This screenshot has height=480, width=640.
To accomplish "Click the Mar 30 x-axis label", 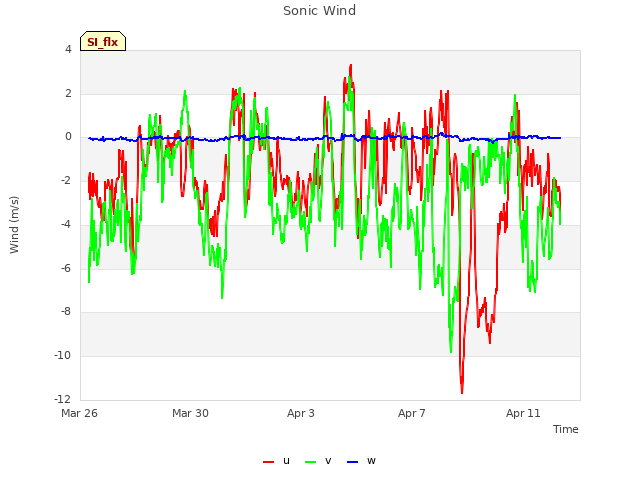I will (190, 413).
